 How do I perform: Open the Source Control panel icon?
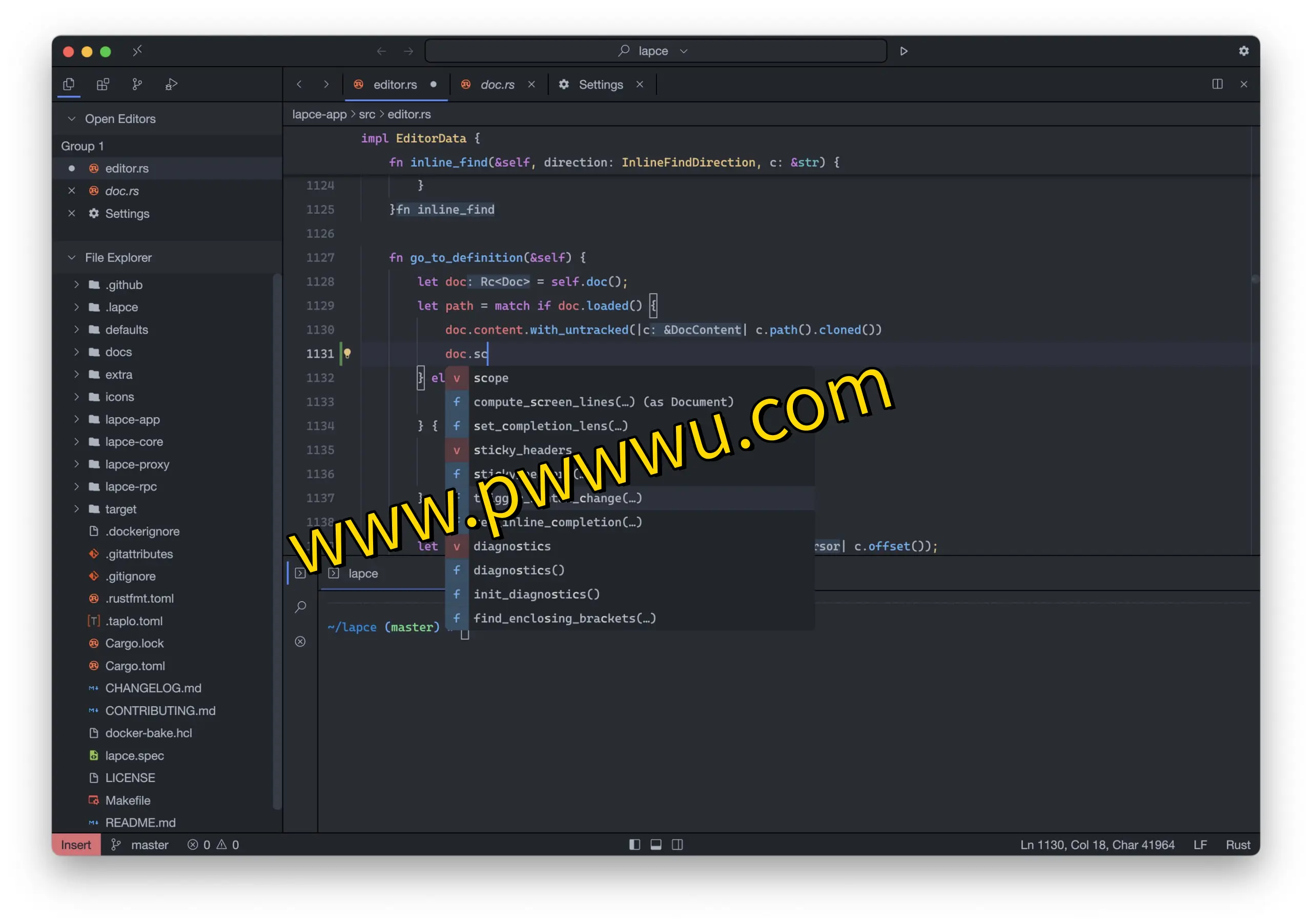point(136,85)
